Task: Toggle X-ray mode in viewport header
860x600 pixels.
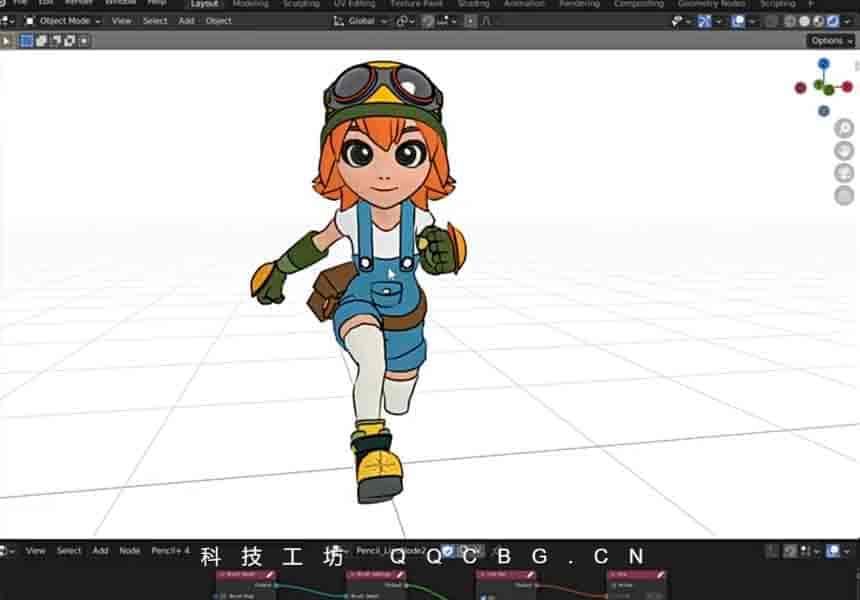Action: [x=771, y=21]
